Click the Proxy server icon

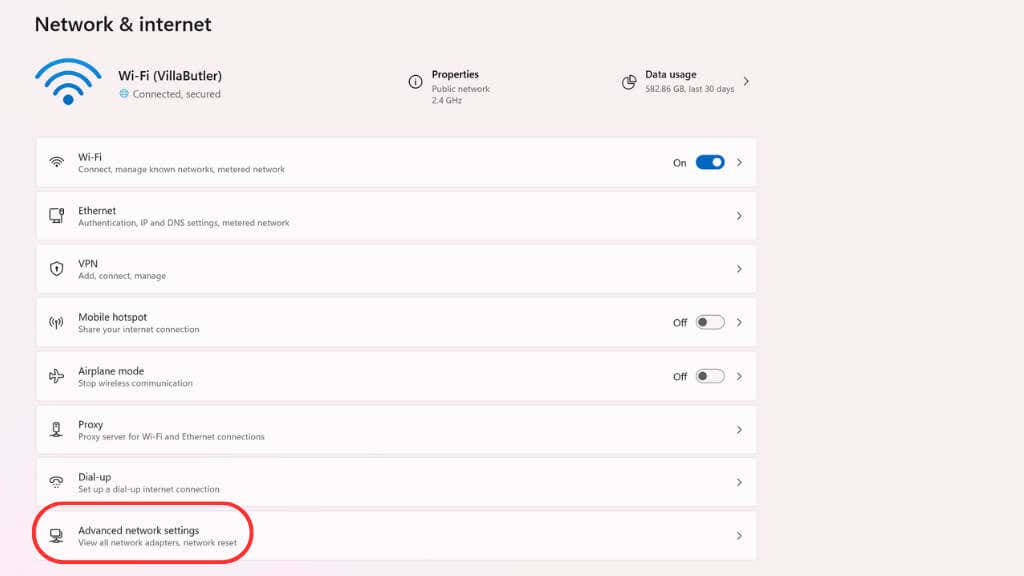(57, 429)
